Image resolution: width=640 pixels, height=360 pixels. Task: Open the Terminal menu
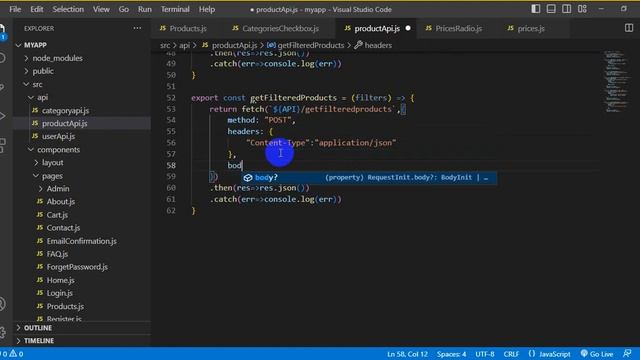coord(175,9)
